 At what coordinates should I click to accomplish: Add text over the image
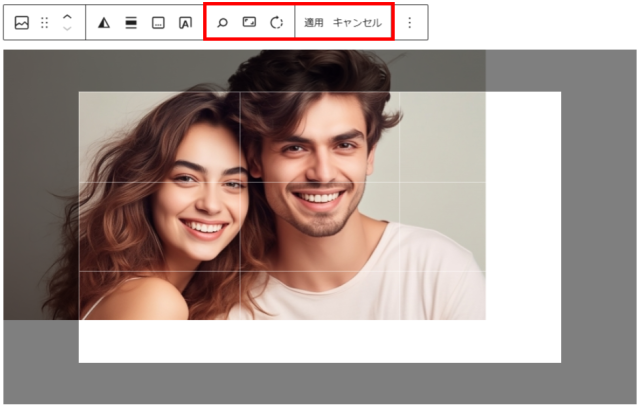(x=185, y=22)
